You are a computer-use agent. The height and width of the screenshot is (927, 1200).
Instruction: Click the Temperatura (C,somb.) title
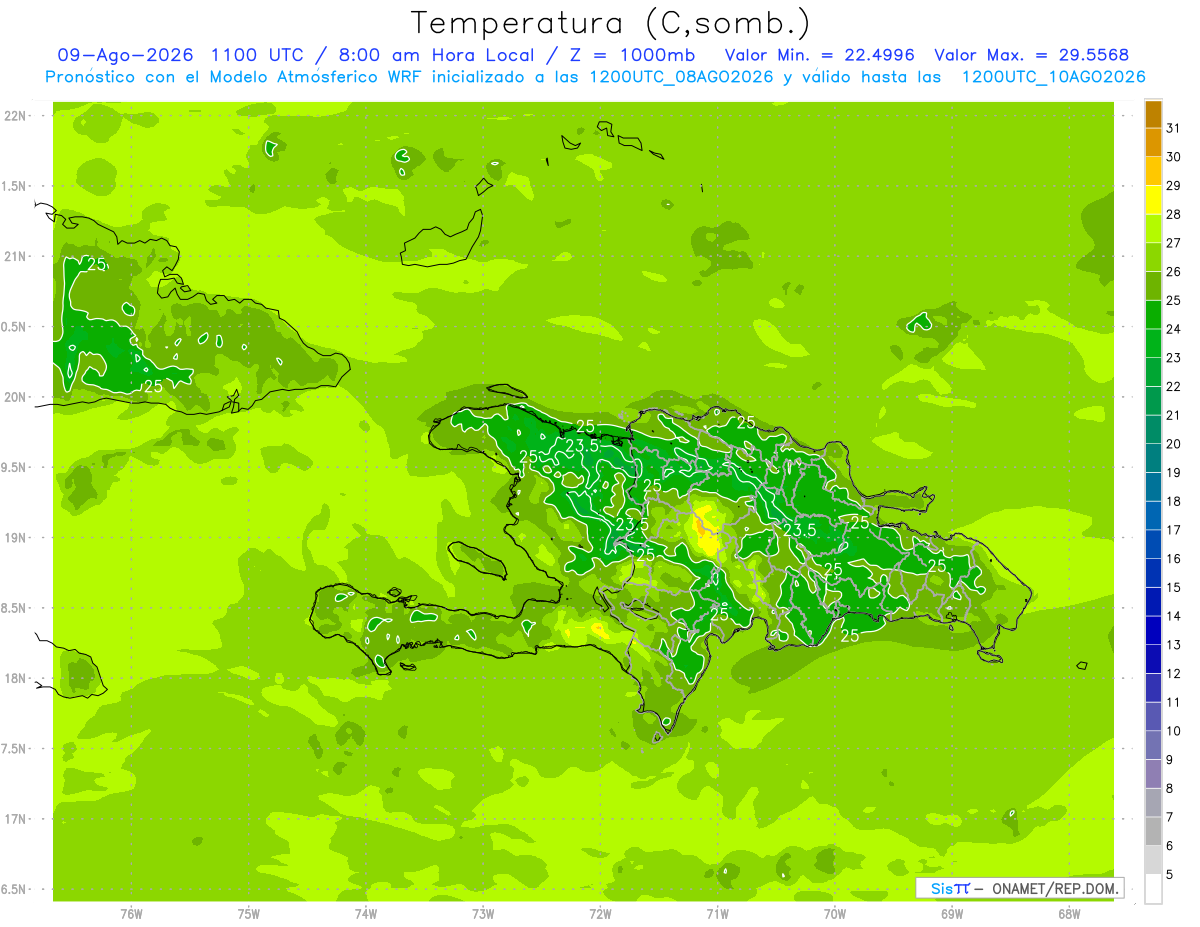[611, 22]
